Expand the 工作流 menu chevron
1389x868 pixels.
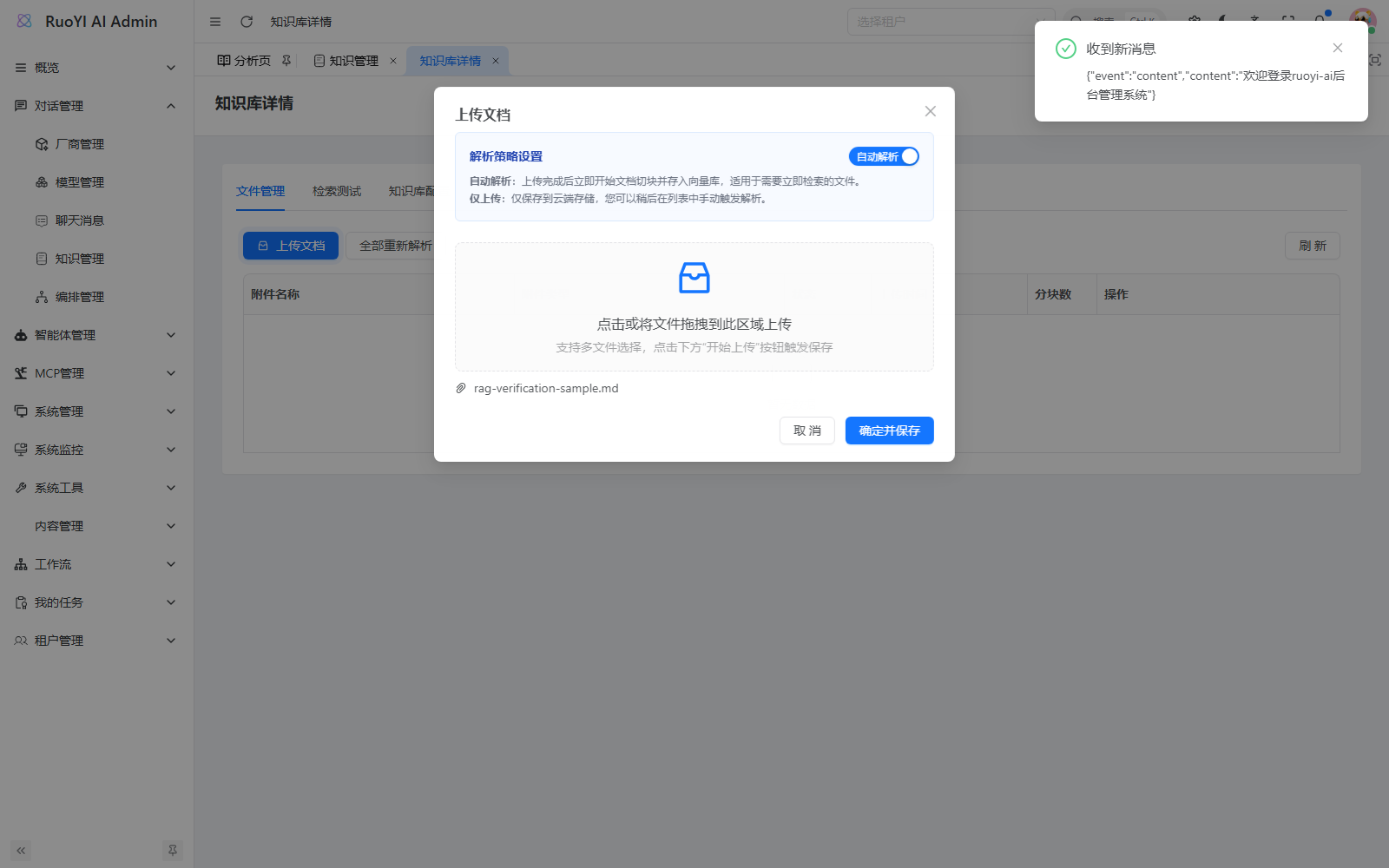click(171, 564)
